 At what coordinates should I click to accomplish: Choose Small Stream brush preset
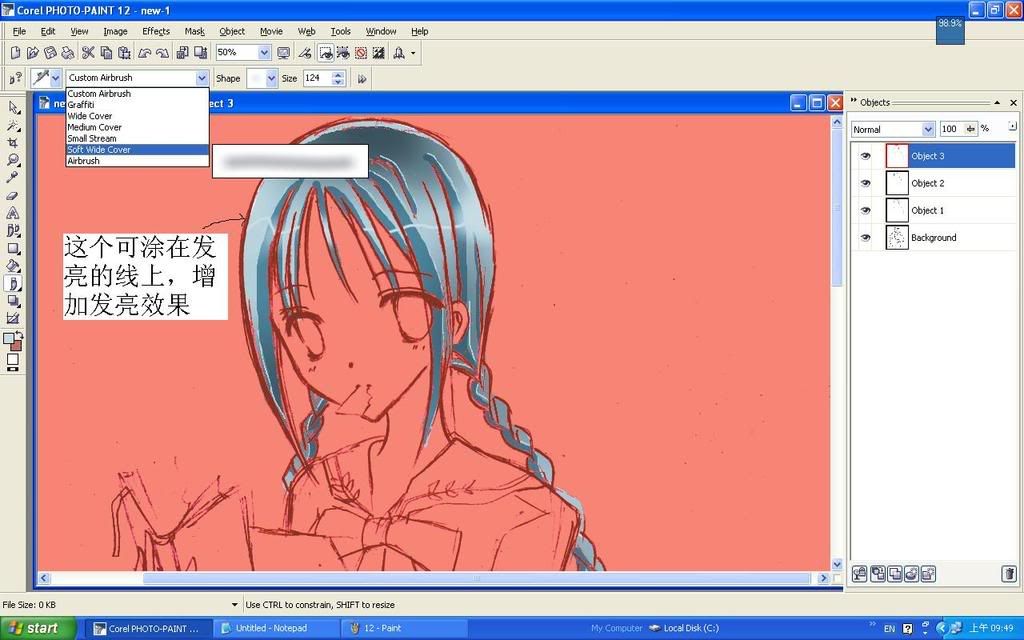(x=92, y=138)
